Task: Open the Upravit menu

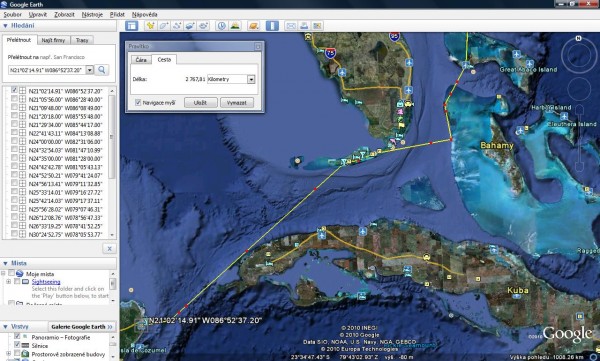Action: 38,15
